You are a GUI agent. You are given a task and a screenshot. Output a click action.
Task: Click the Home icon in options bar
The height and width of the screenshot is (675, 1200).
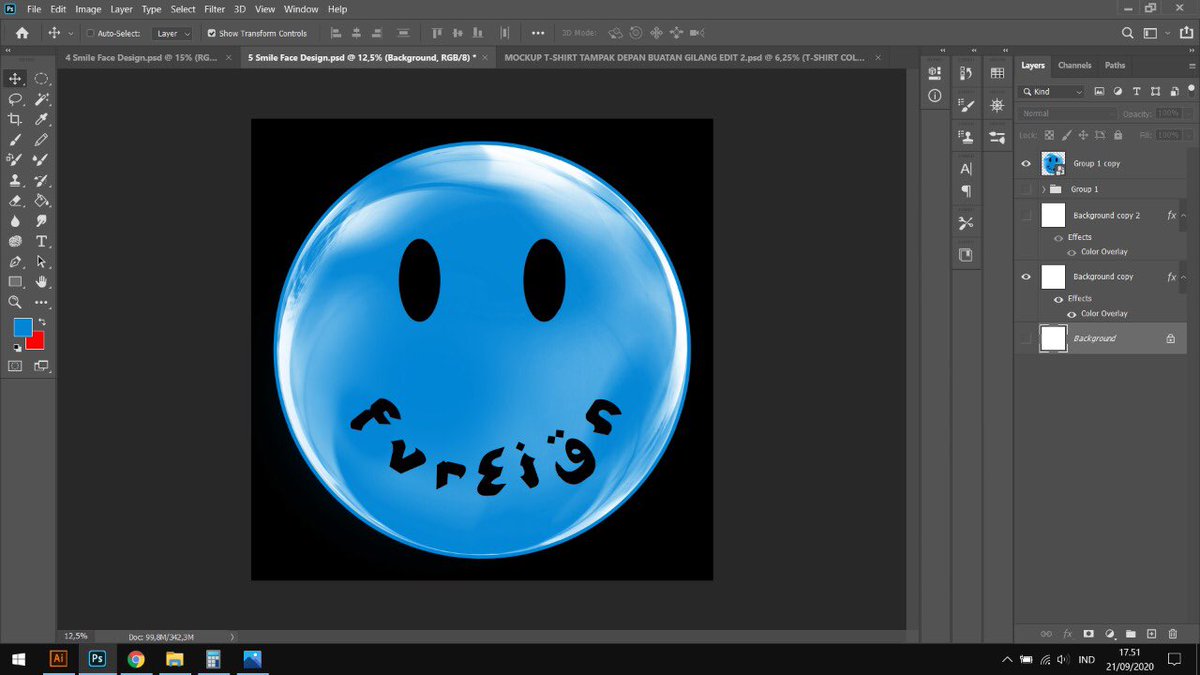coord(22,33)
